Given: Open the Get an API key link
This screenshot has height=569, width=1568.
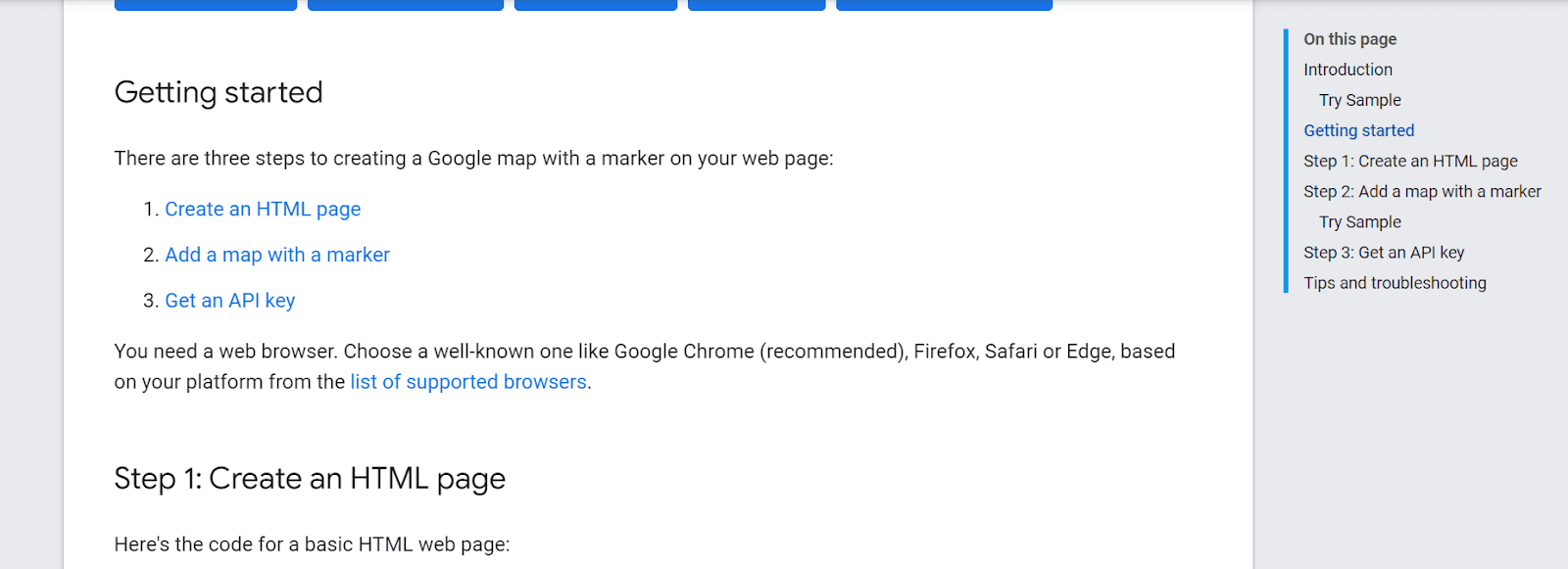Looking at the screenshot, I should 230,300.
